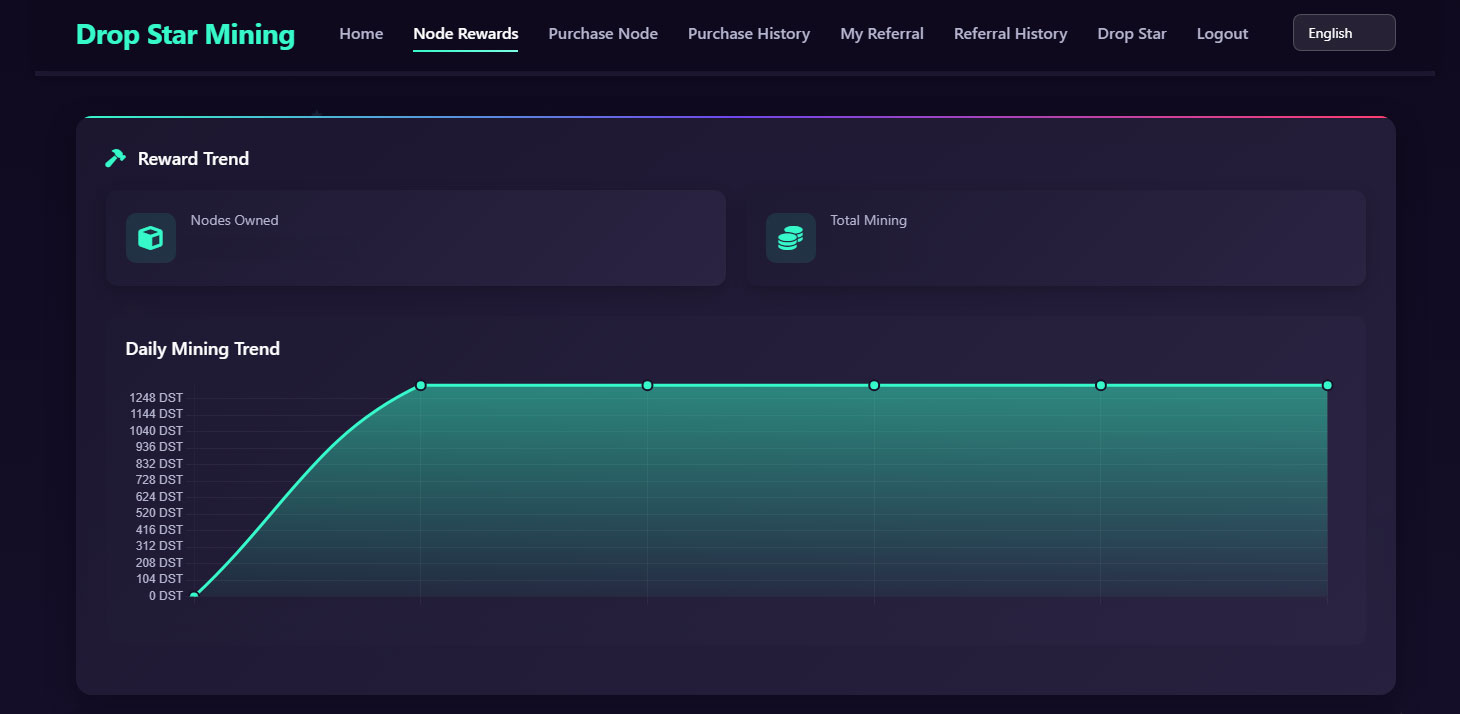1460x714 pixels.
Task: Click the second data point on the chart
Action: click(x=421, y=385)
